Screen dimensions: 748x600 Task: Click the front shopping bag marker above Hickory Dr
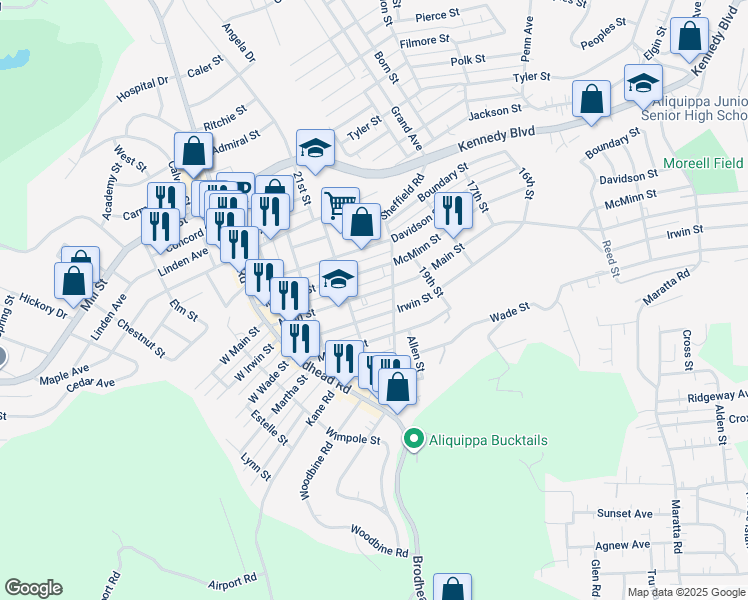(x=73, y=282)
